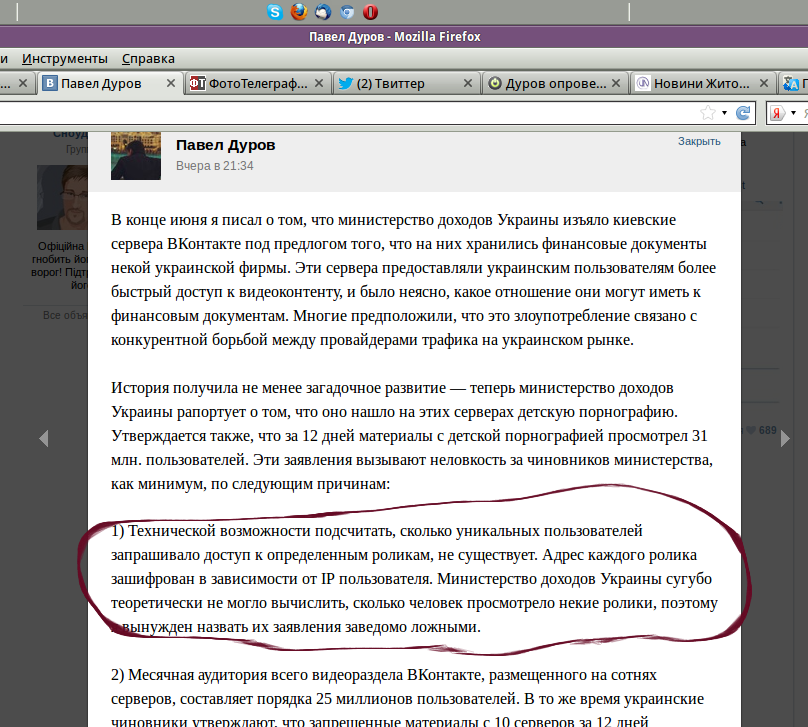This screenshot has height=727, width=808.
Task: Close the post popup via Закрыть
Action: point(699,141)
